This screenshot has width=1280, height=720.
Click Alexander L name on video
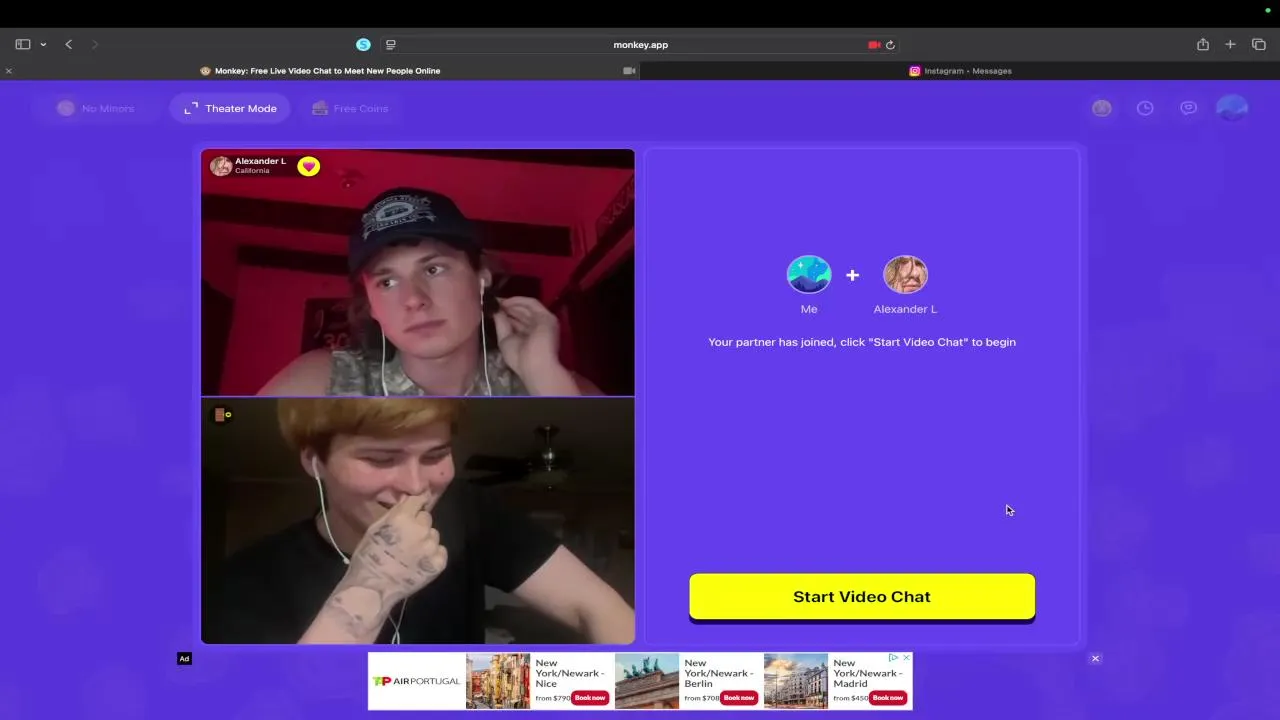point(260,161)
